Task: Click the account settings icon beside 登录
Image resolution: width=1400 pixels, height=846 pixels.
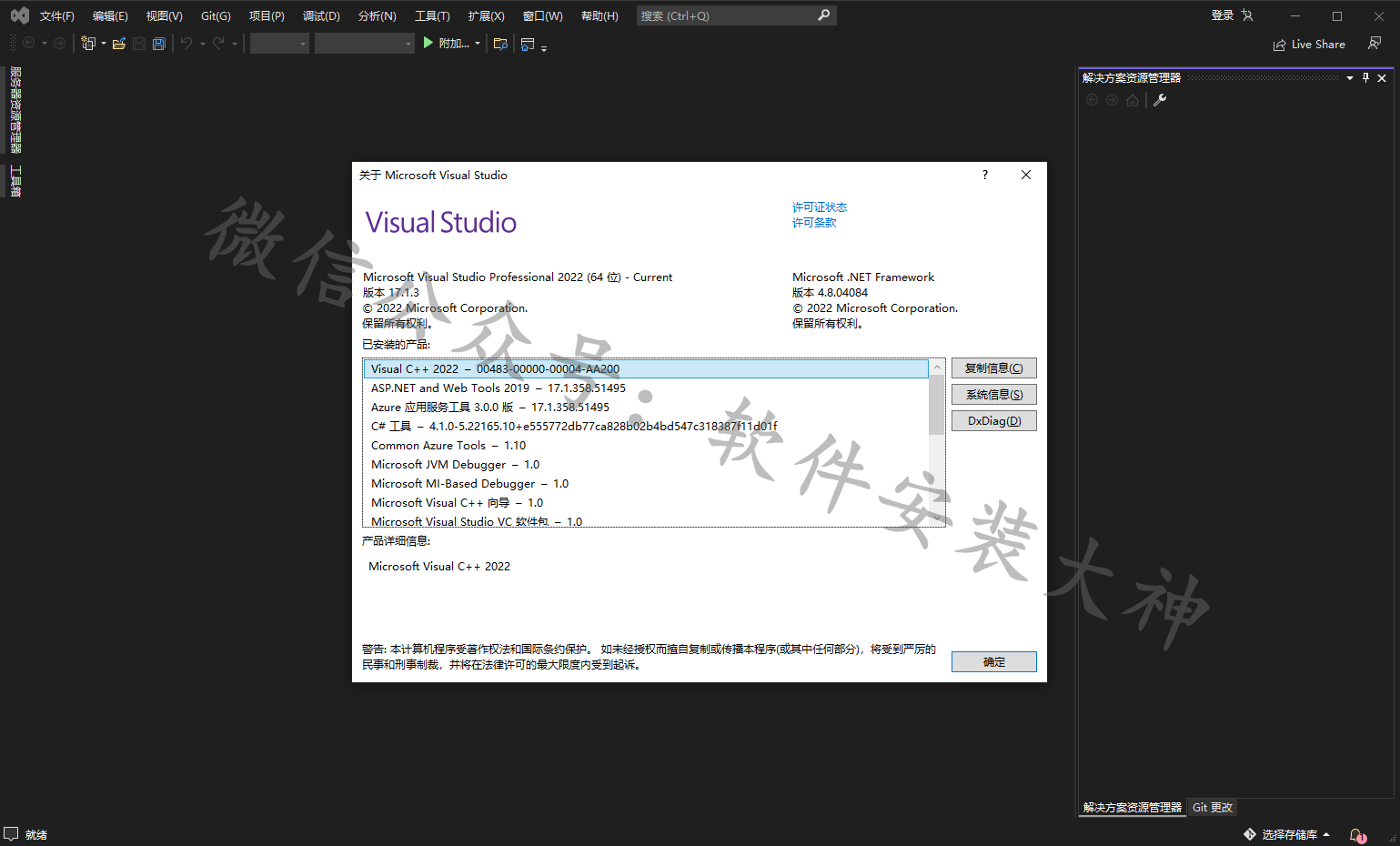Action: pyautogui.click(x=1247, y=15)
